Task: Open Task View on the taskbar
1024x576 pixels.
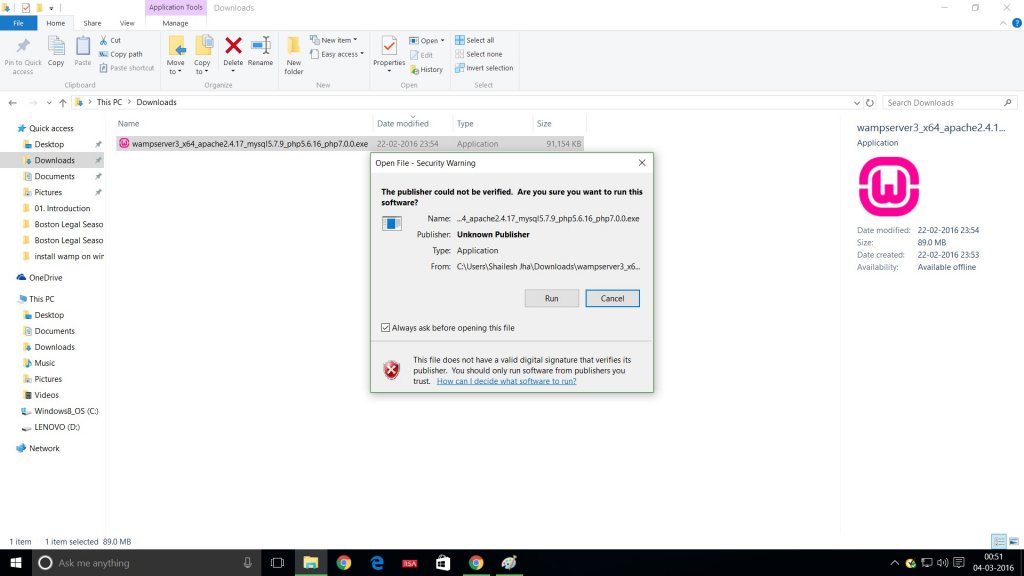Action: [278, 562]
